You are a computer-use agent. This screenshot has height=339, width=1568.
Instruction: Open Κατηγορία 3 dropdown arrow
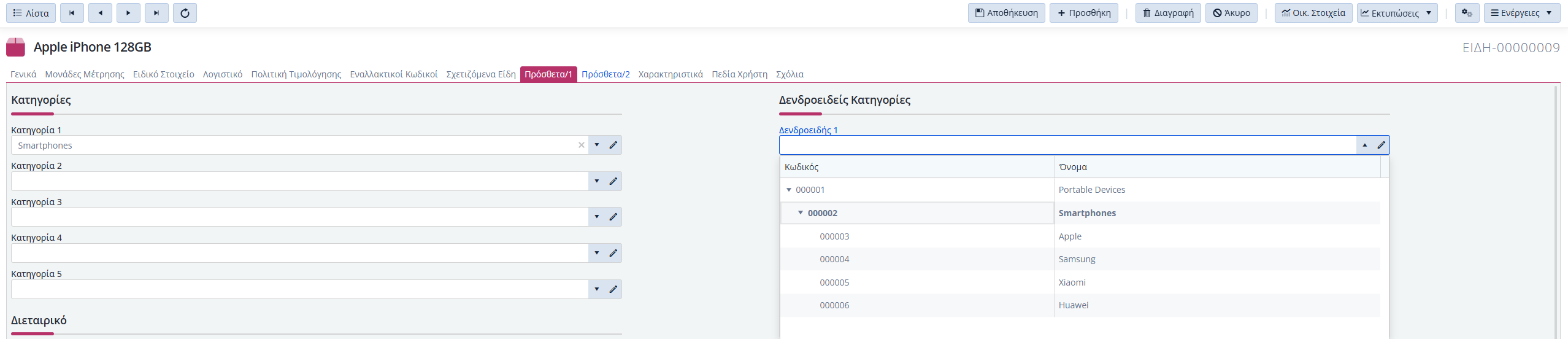coord(597,217)
